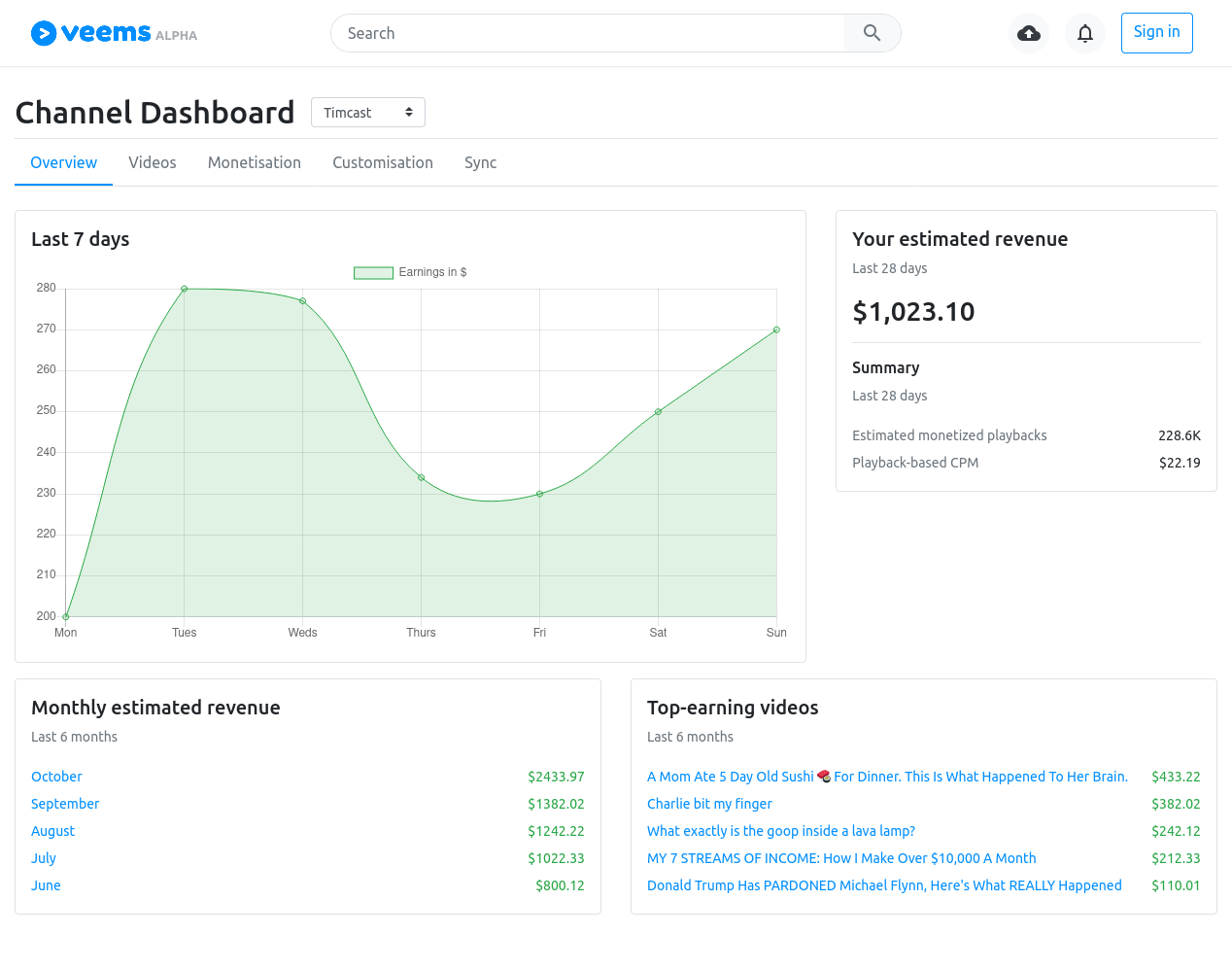Open the Timcast channel dropdown

click(368, 113)
